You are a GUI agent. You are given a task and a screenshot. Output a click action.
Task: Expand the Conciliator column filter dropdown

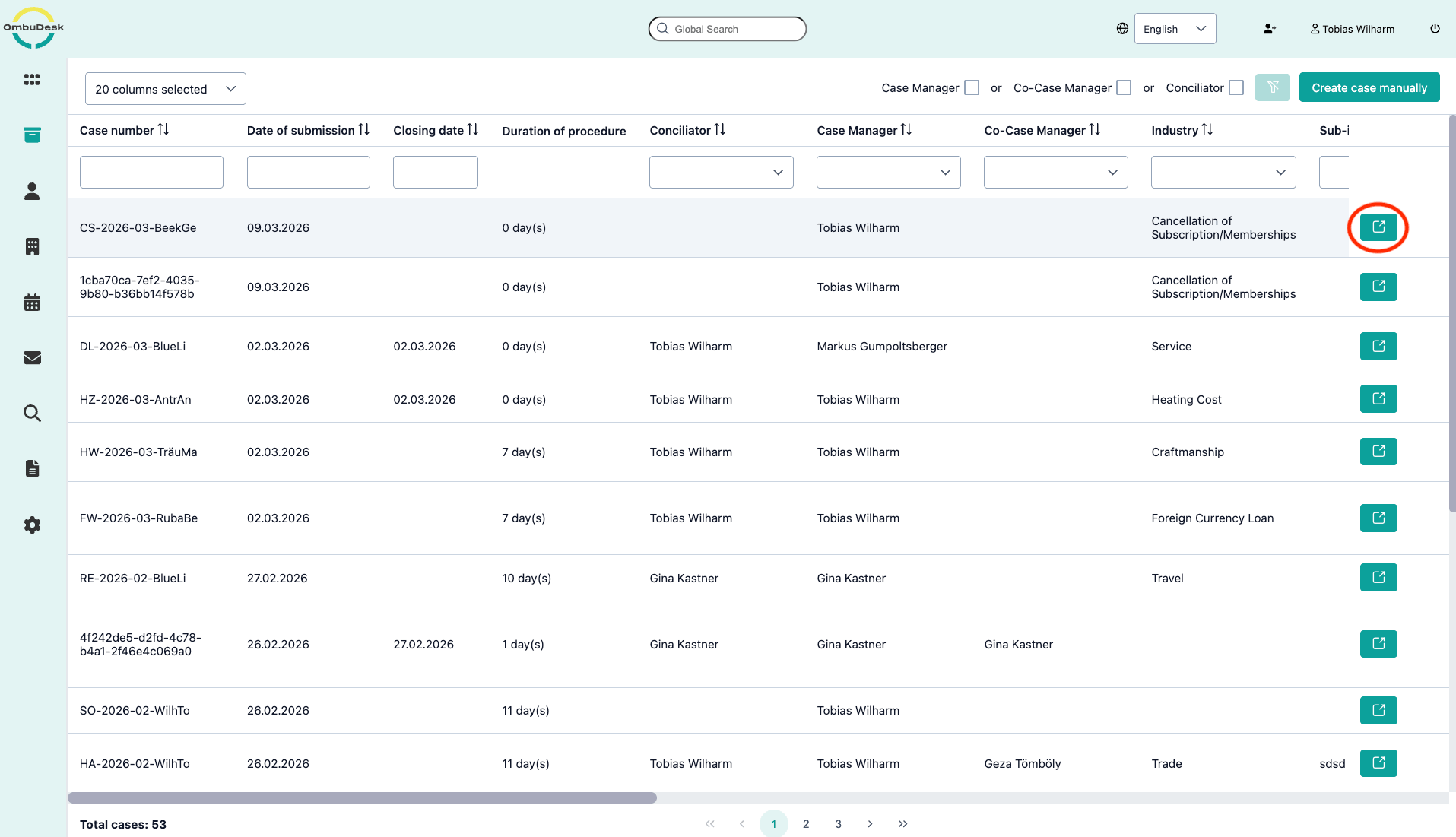(721, 172)
